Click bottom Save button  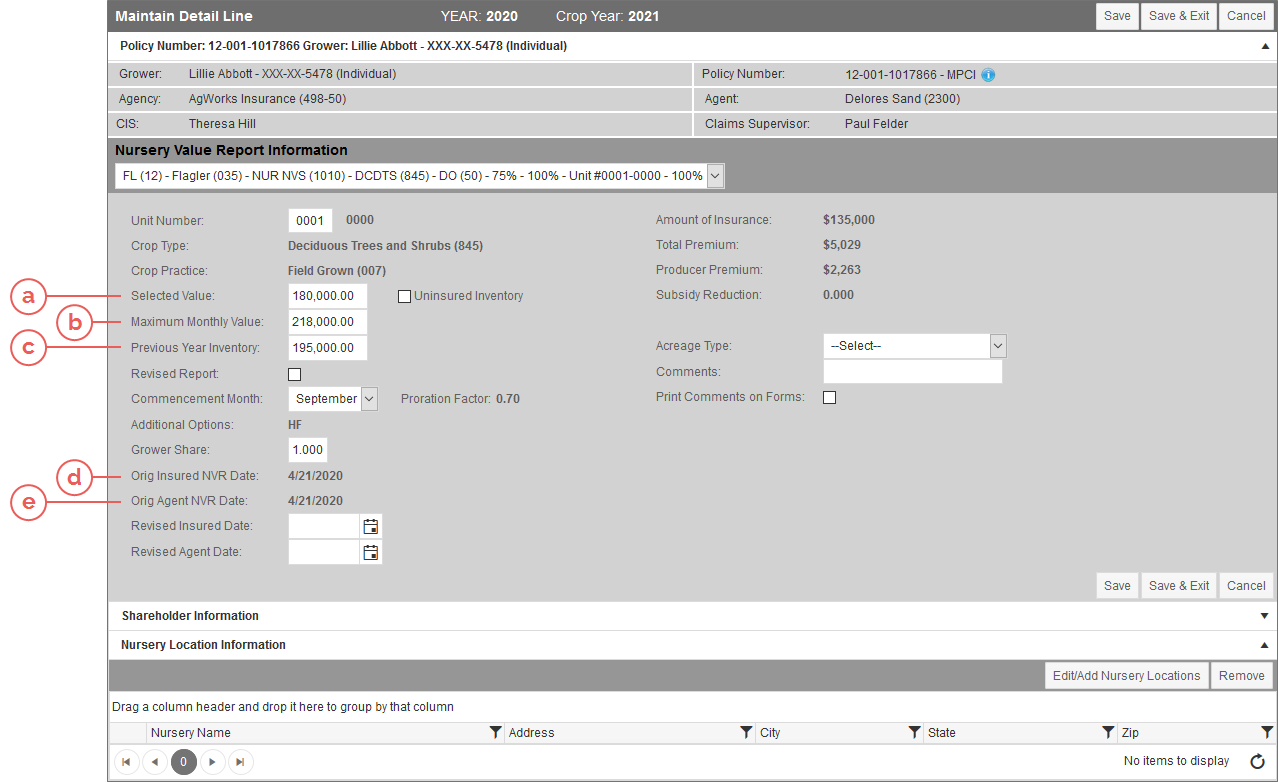(1117, 586)
